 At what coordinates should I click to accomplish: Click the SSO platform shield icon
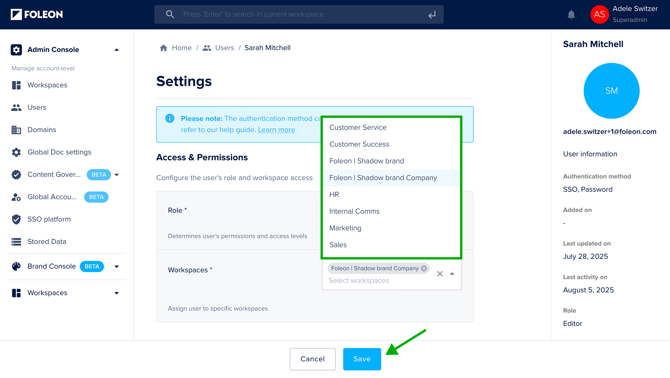(x=16, y=219)
